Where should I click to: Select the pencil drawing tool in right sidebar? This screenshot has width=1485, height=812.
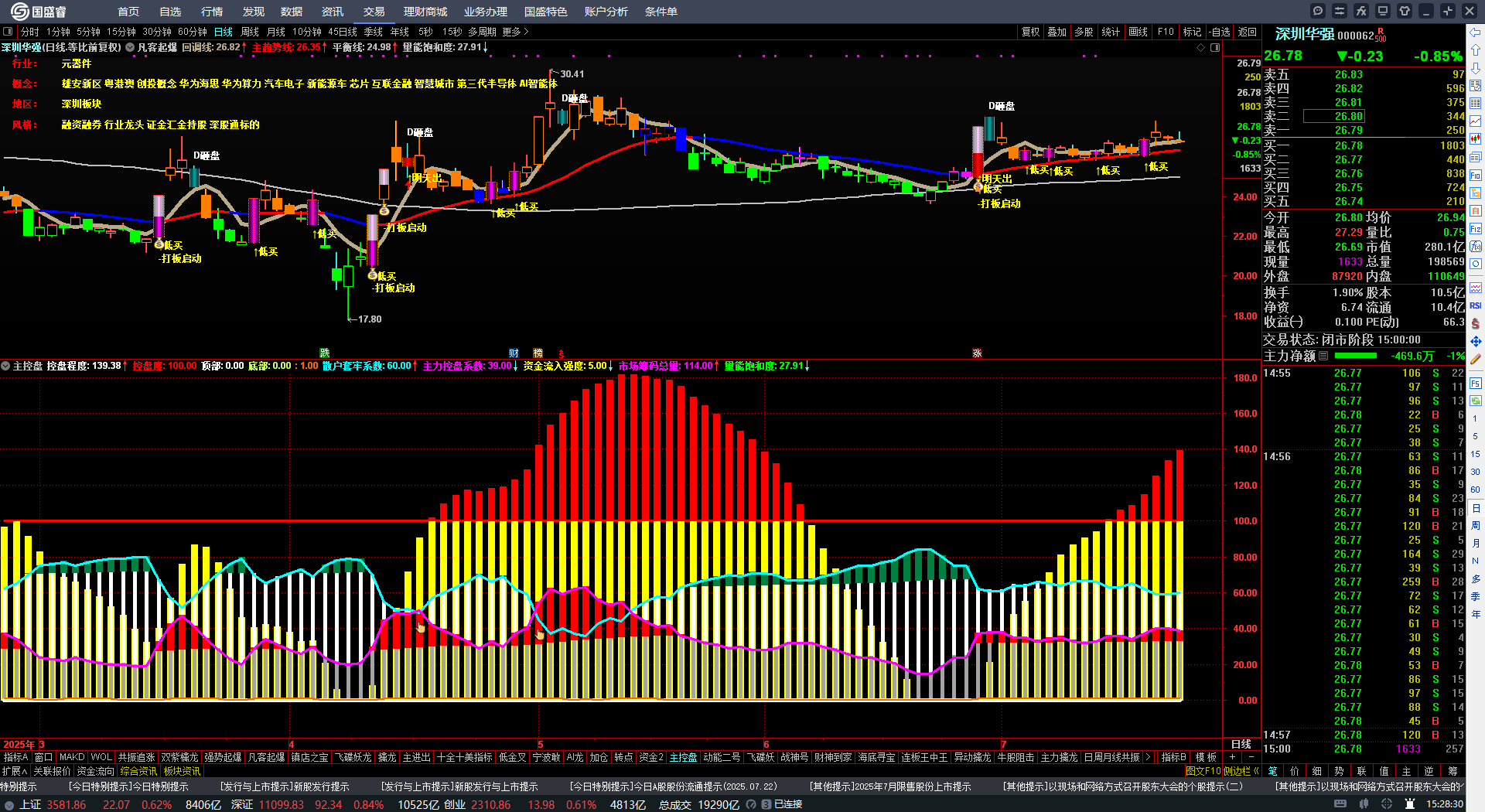pos(1476,359)
